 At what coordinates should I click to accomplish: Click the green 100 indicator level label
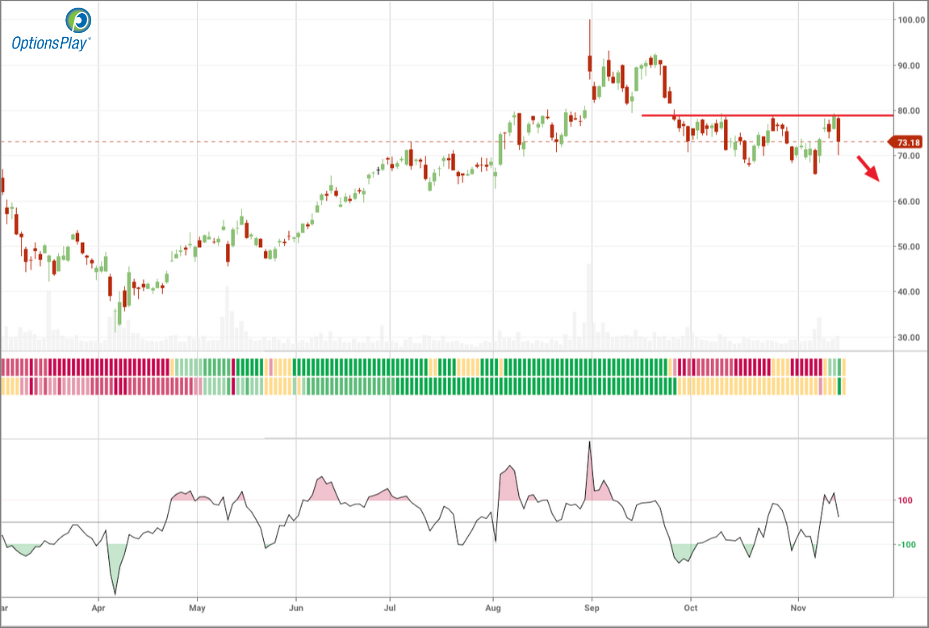coord(906,501)
